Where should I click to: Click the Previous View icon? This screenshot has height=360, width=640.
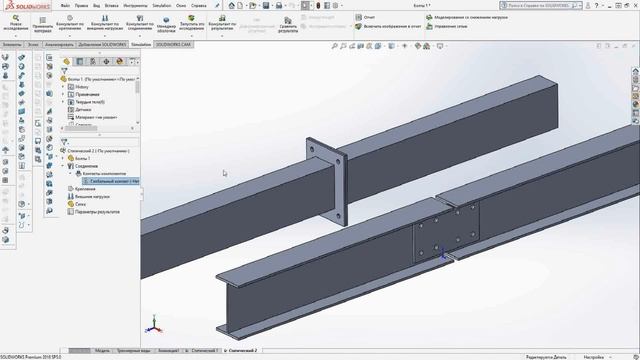point(352,46)
